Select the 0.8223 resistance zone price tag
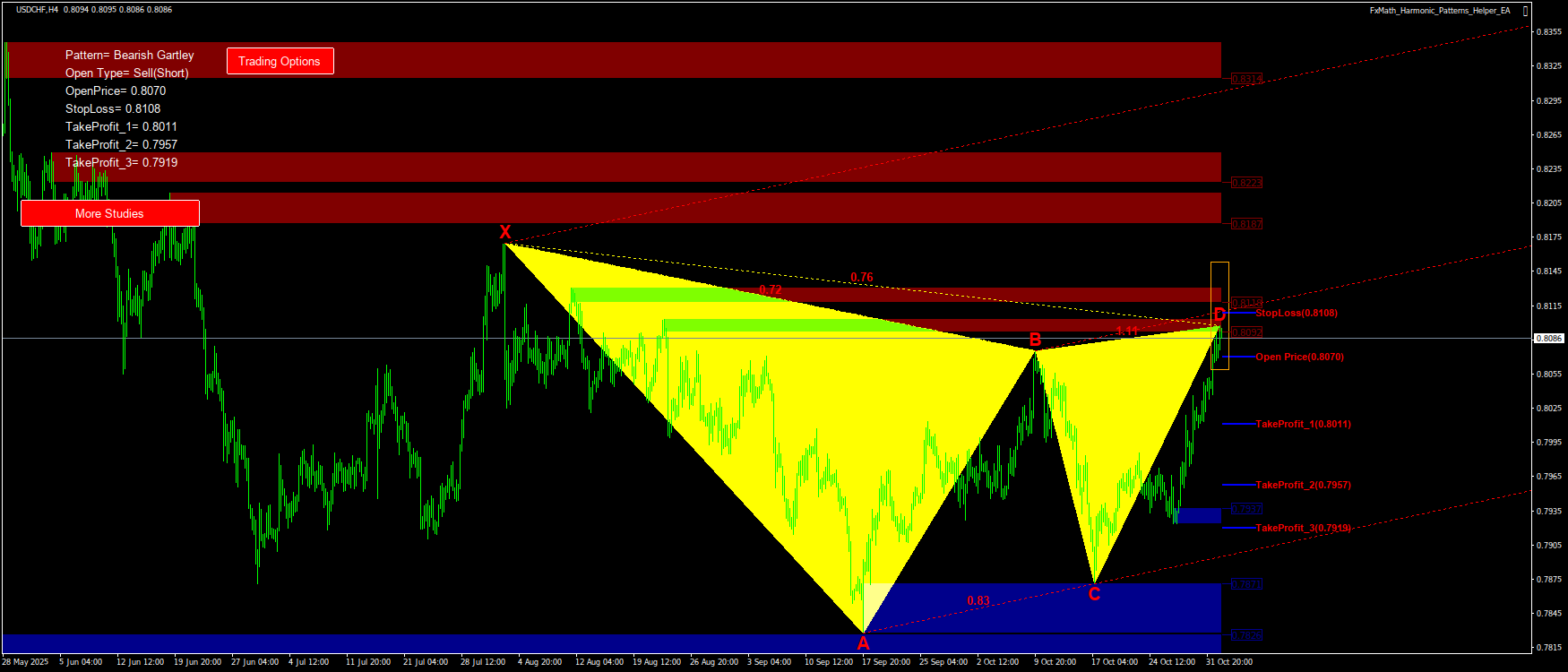This screenshot has width=1568, height=672. click(1246, 183)
